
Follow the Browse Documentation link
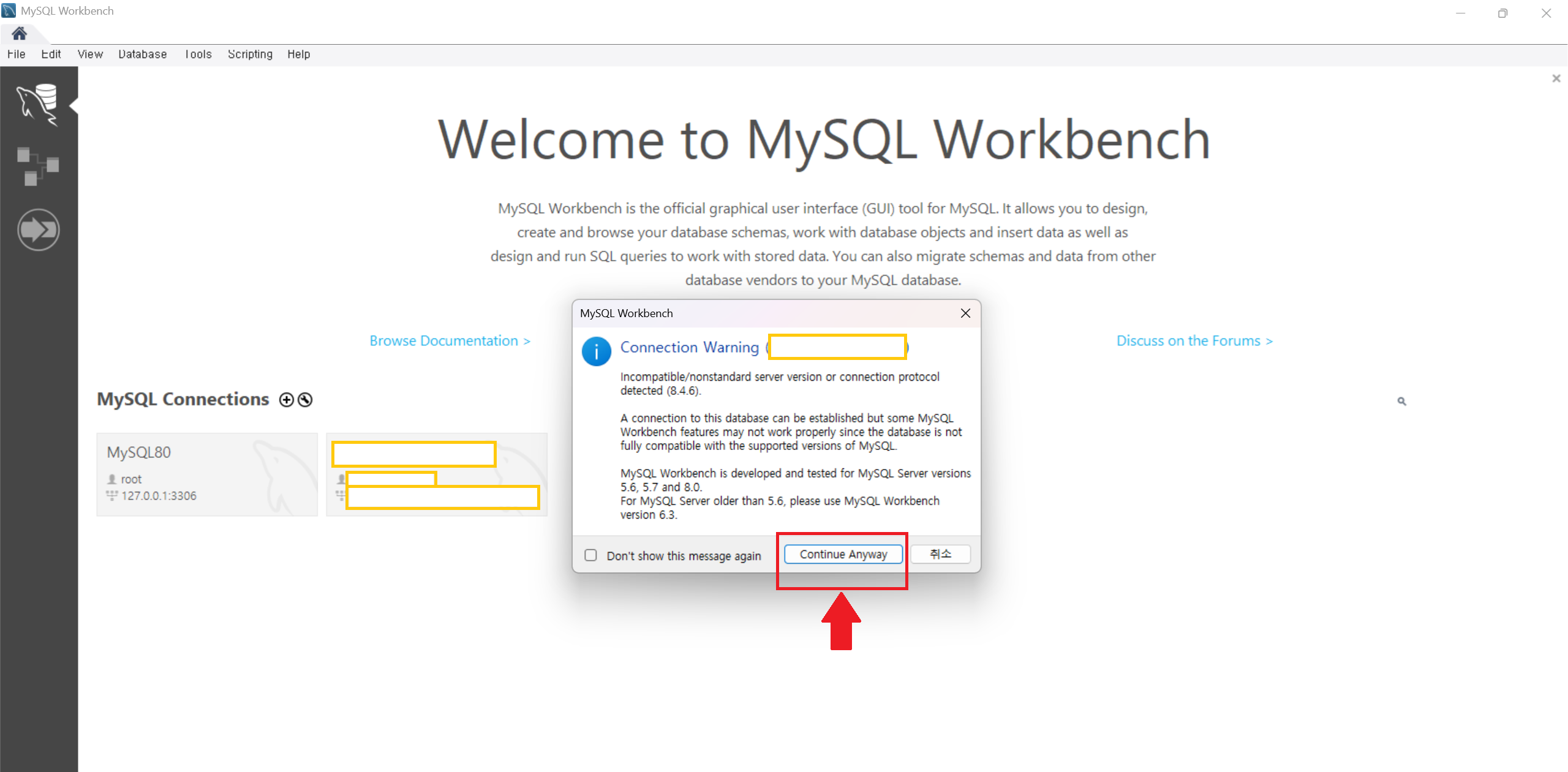[x=450, y=341]
